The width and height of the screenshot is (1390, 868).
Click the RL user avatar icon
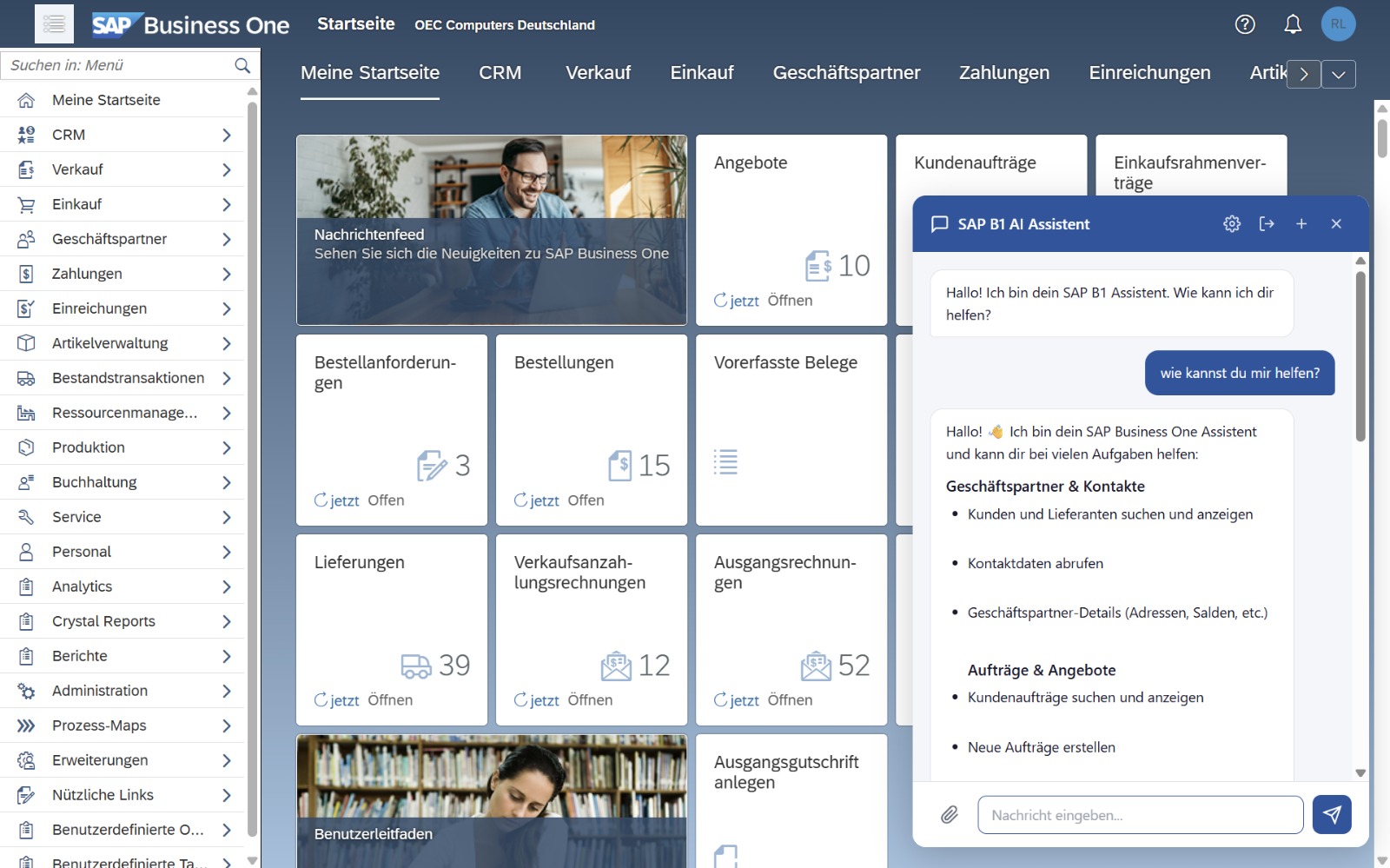point(1339,24)
